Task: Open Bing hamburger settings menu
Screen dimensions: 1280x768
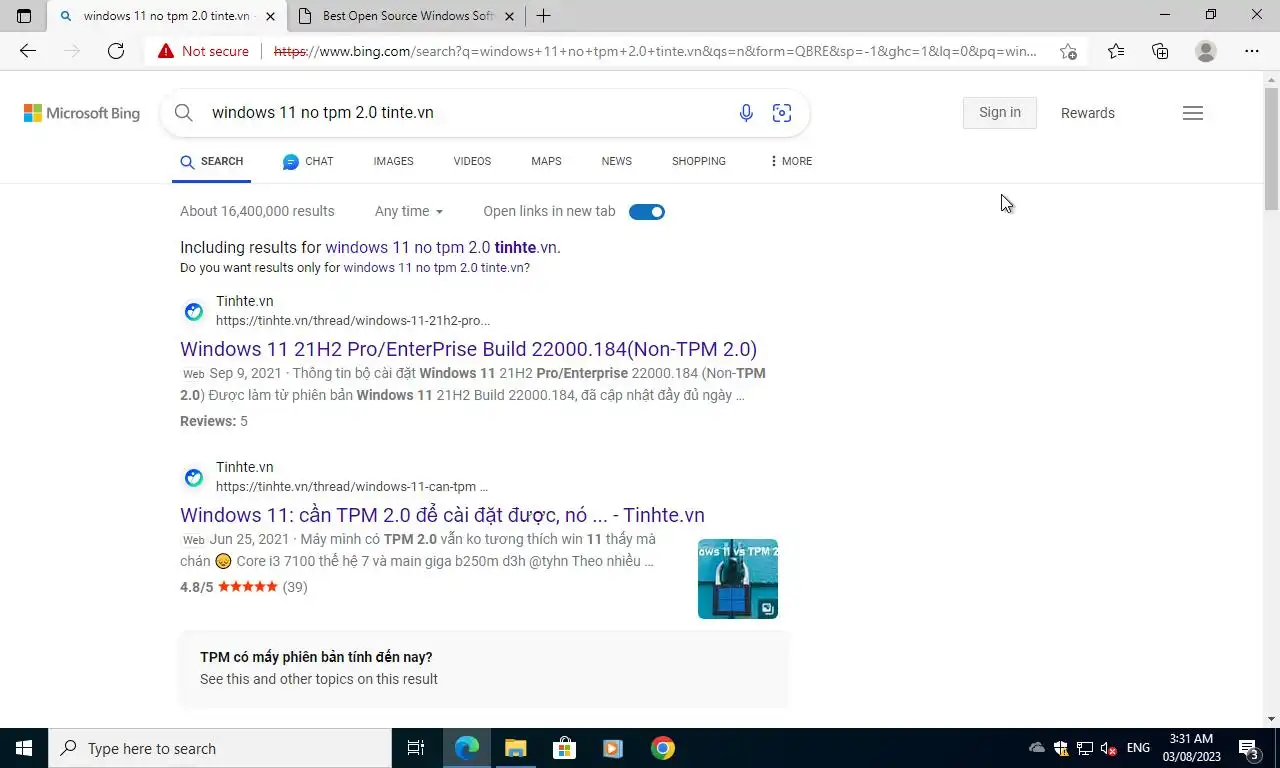Action: 1192,113
